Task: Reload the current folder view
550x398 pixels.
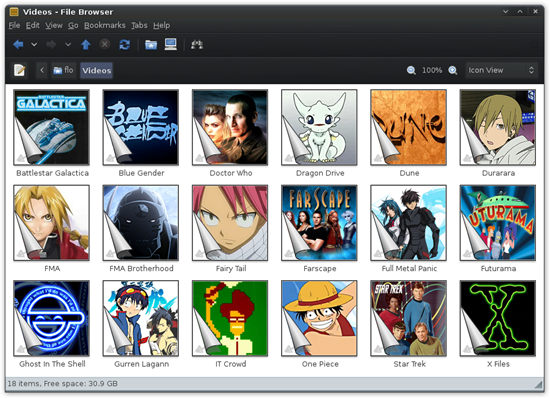Action: pyautogui.click(x=125, y=45)
